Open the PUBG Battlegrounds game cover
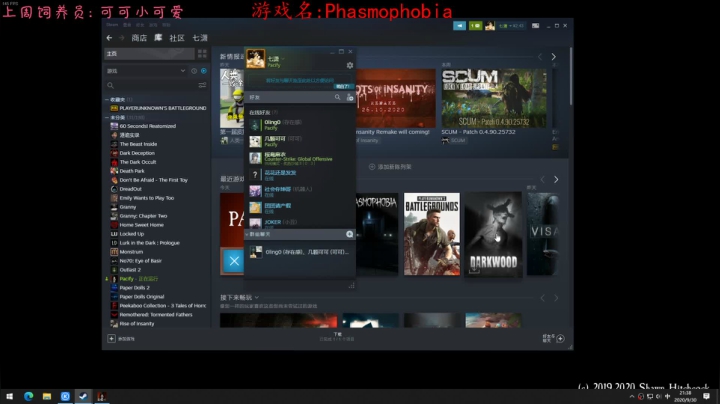This screenshot has width=720, height=404. coord(432,234)
